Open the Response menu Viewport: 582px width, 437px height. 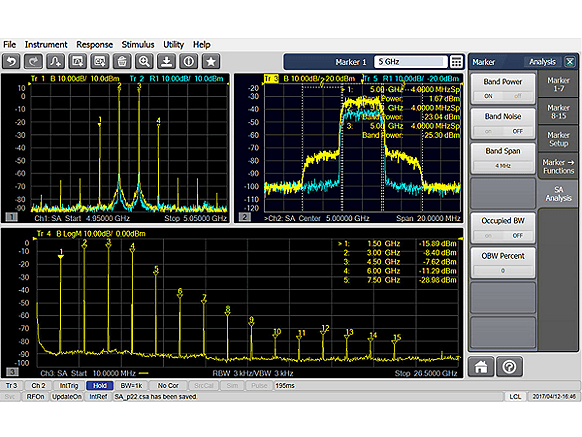coord(94,45)
